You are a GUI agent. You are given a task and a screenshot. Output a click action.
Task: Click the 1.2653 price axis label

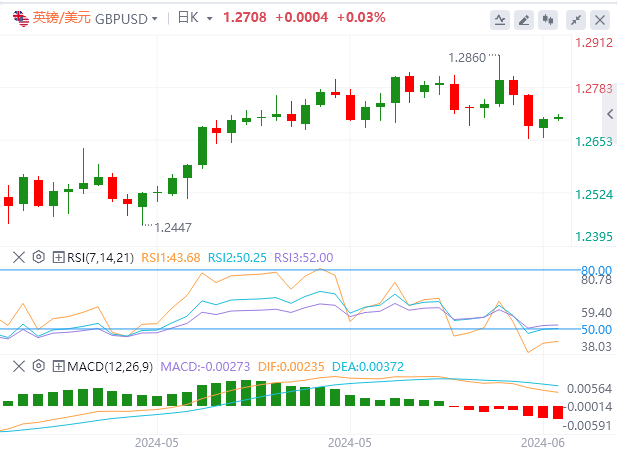594,142
